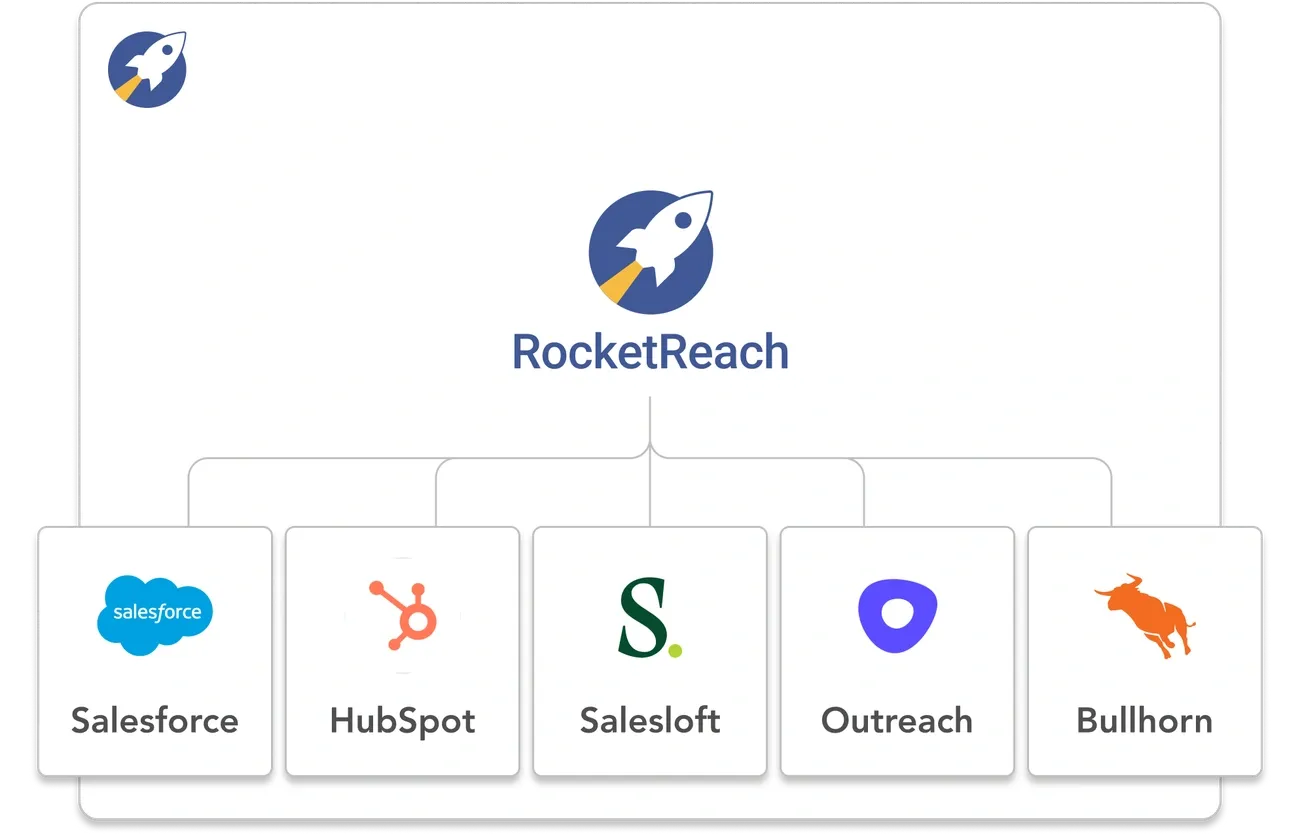Click the green dot in Salesloft logo
The height and width of the screenshot is (834, 1300).
(x=675, y=650)
